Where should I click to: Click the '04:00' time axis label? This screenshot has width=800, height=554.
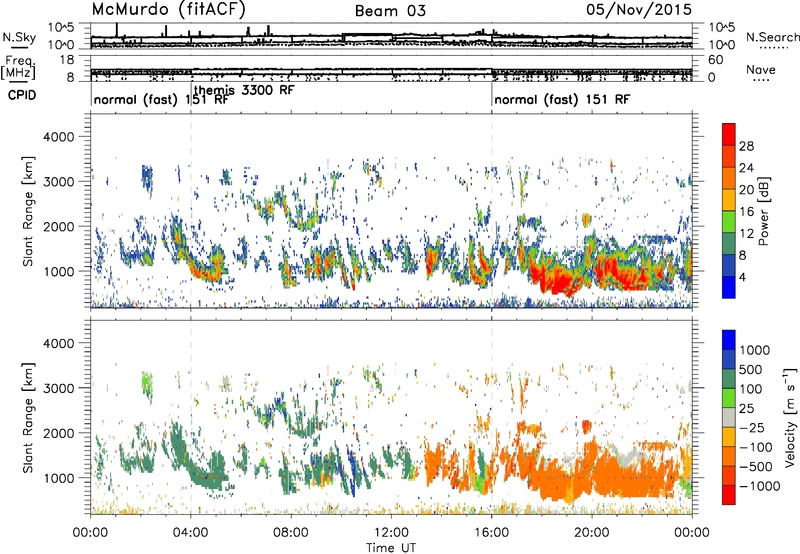[x=191, y=533]
